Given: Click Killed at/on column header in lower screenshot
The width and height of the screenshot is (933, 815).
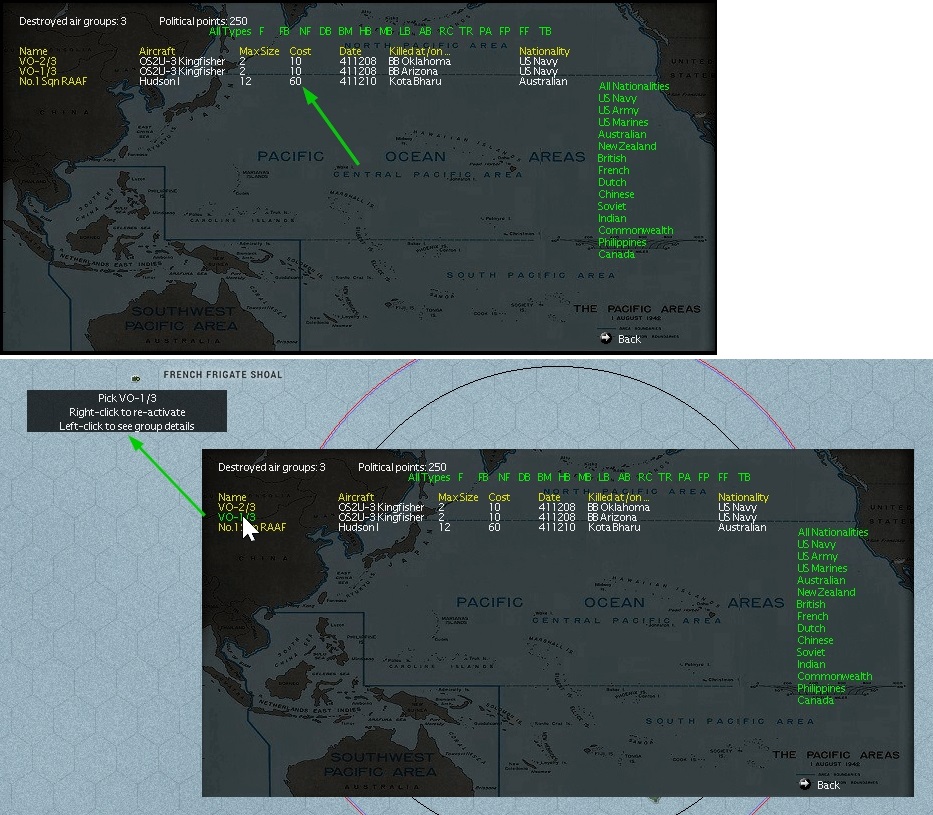Looking at the screenshot, I should coord(619,497).
